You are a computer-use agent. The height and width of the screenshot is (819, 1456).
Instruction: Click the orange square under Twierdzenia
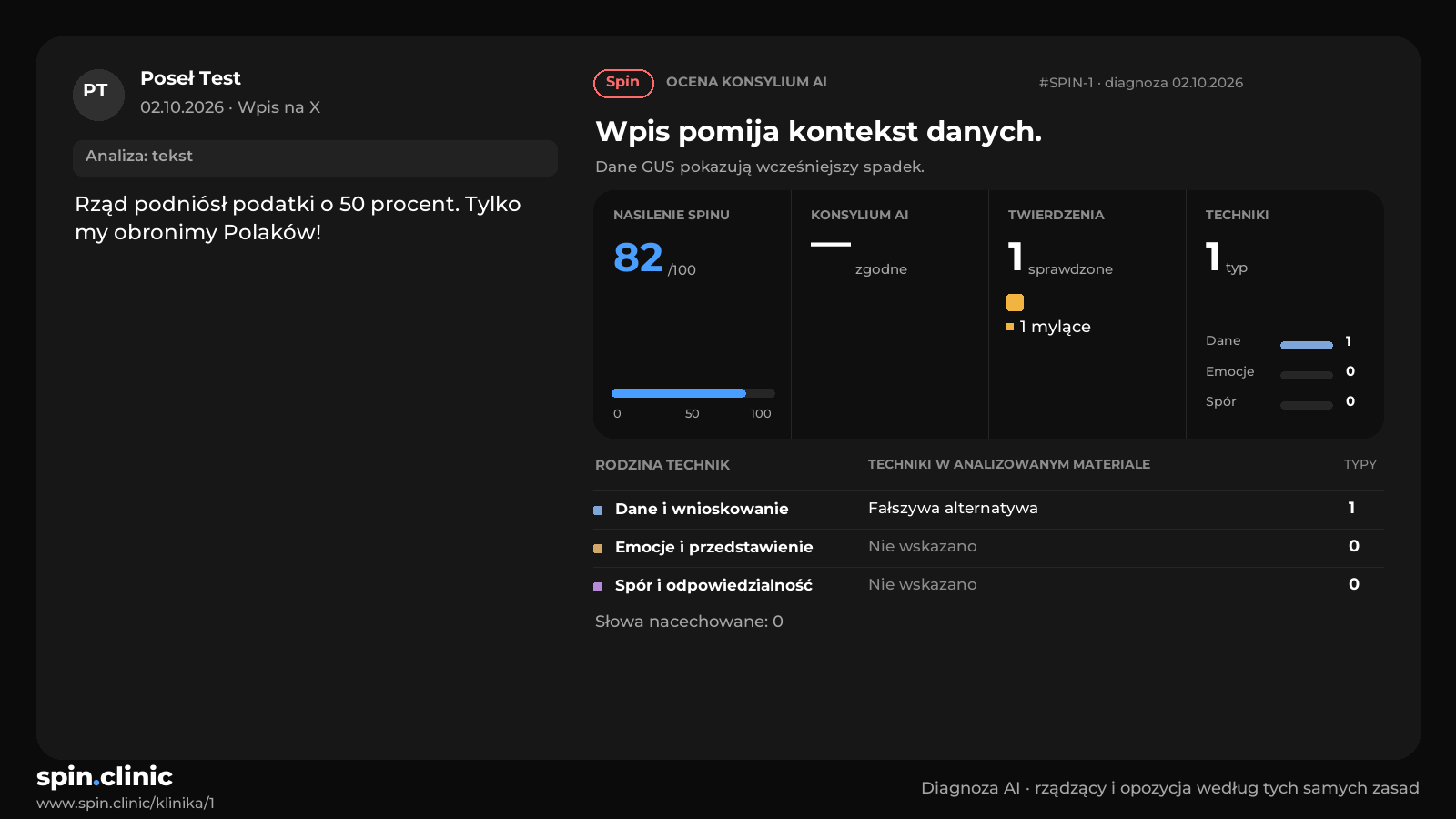[1015, 302]
